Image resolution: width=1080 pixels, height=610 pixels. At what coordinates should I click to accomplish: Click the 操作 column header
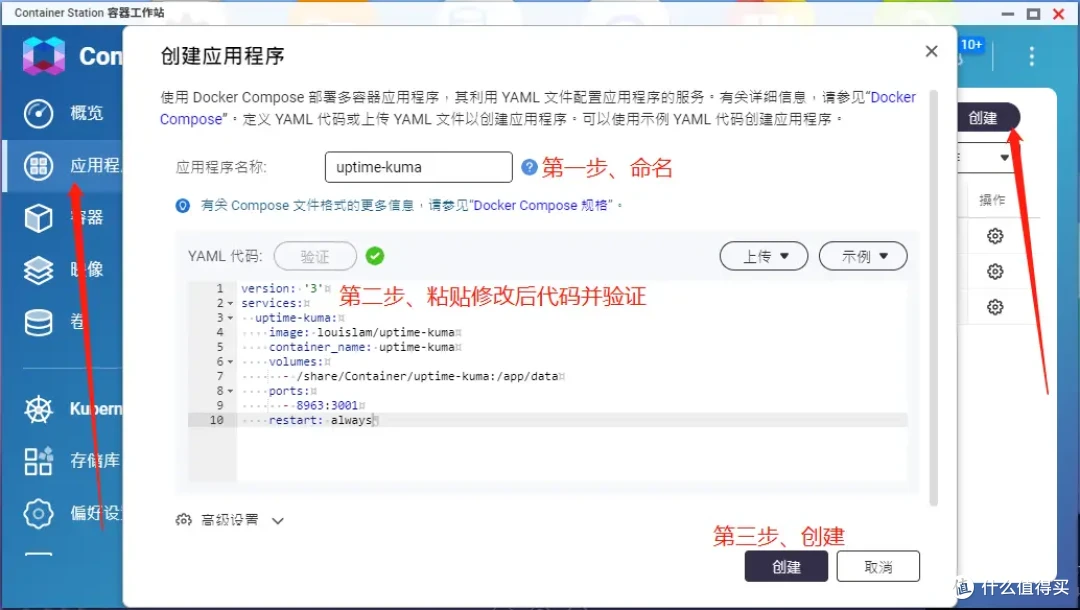point(992,200)
